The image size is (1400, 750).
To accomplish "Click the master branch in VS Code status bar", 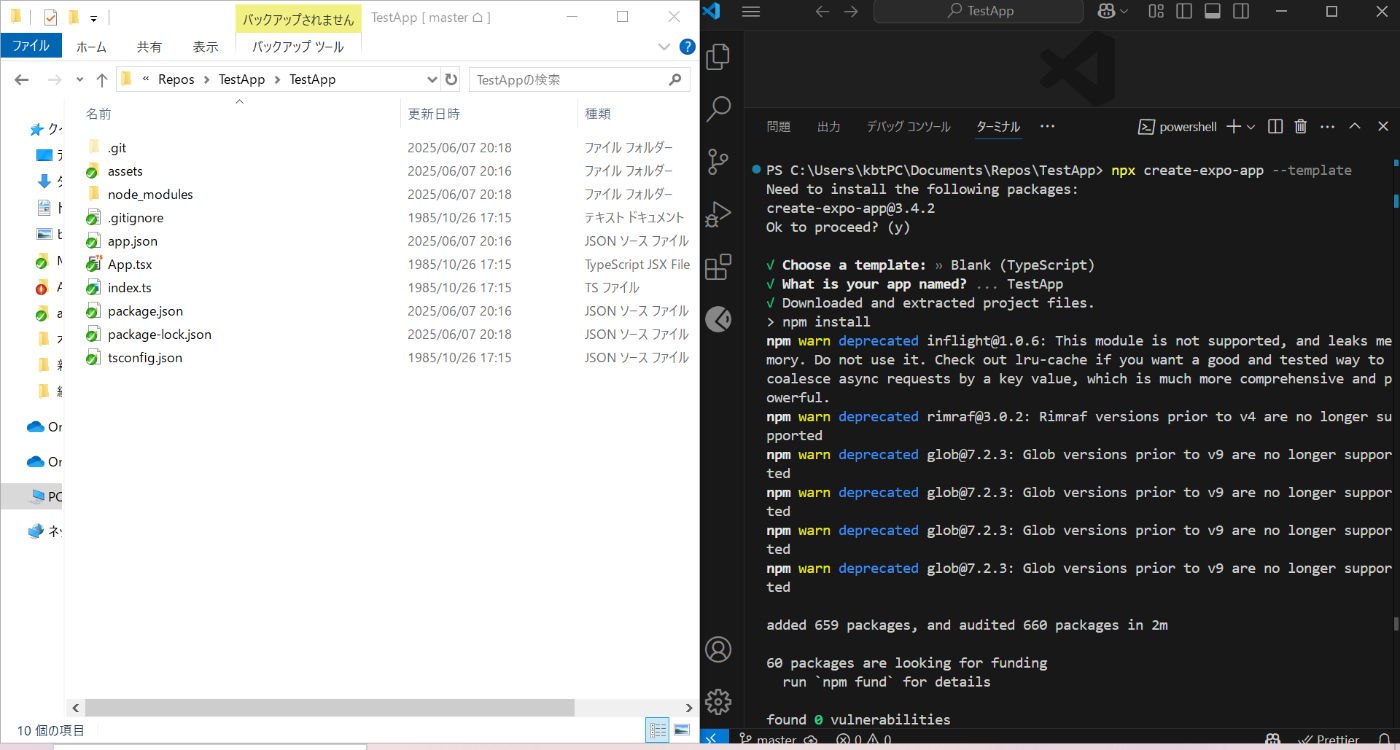I will 767,740.
